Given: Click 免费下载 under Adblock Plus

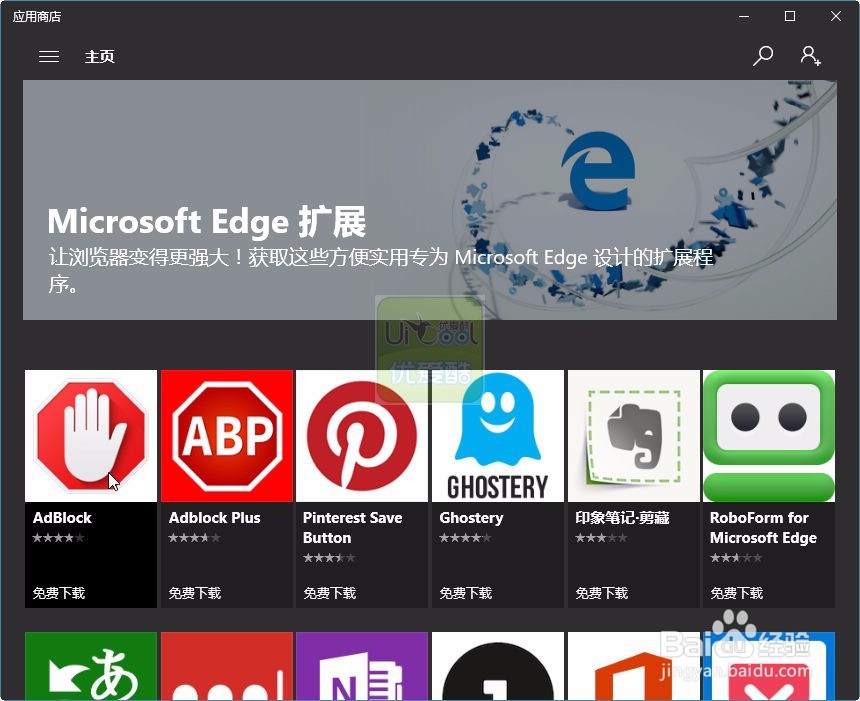Looking at the screenshot, I should pyautogui.click(x=195, y=593).
